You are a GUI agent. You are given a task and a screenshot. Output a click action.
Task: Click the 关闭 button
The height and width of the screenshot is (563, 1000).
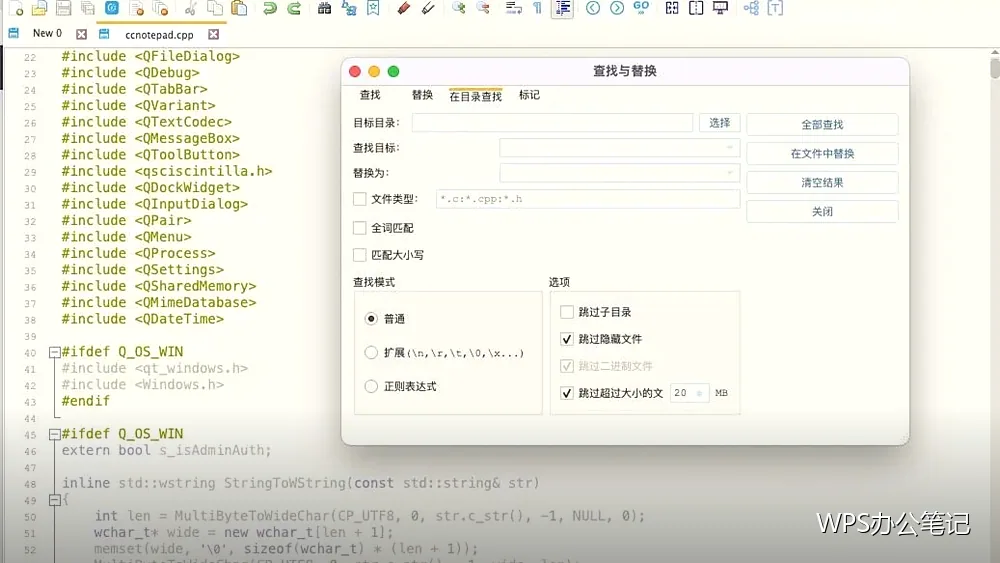(822, 212)
